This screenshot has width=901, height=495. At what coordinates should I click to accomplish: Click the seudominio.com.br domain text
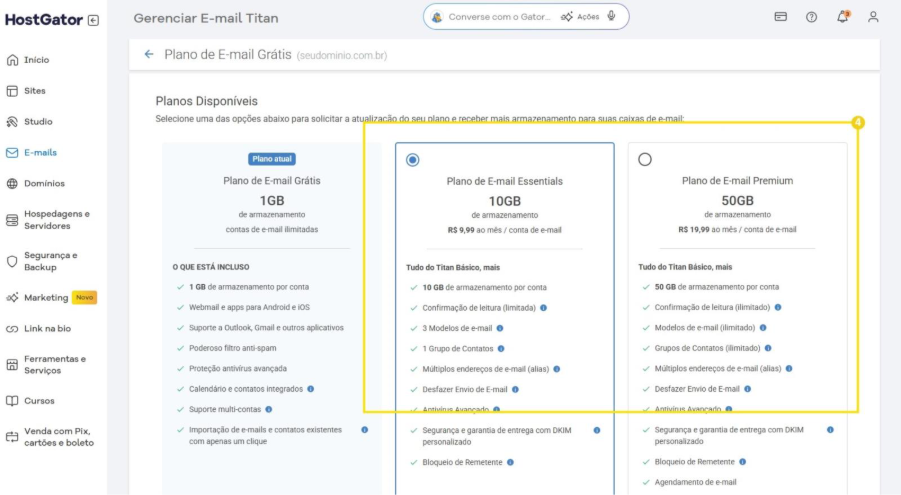pos(342,56)
